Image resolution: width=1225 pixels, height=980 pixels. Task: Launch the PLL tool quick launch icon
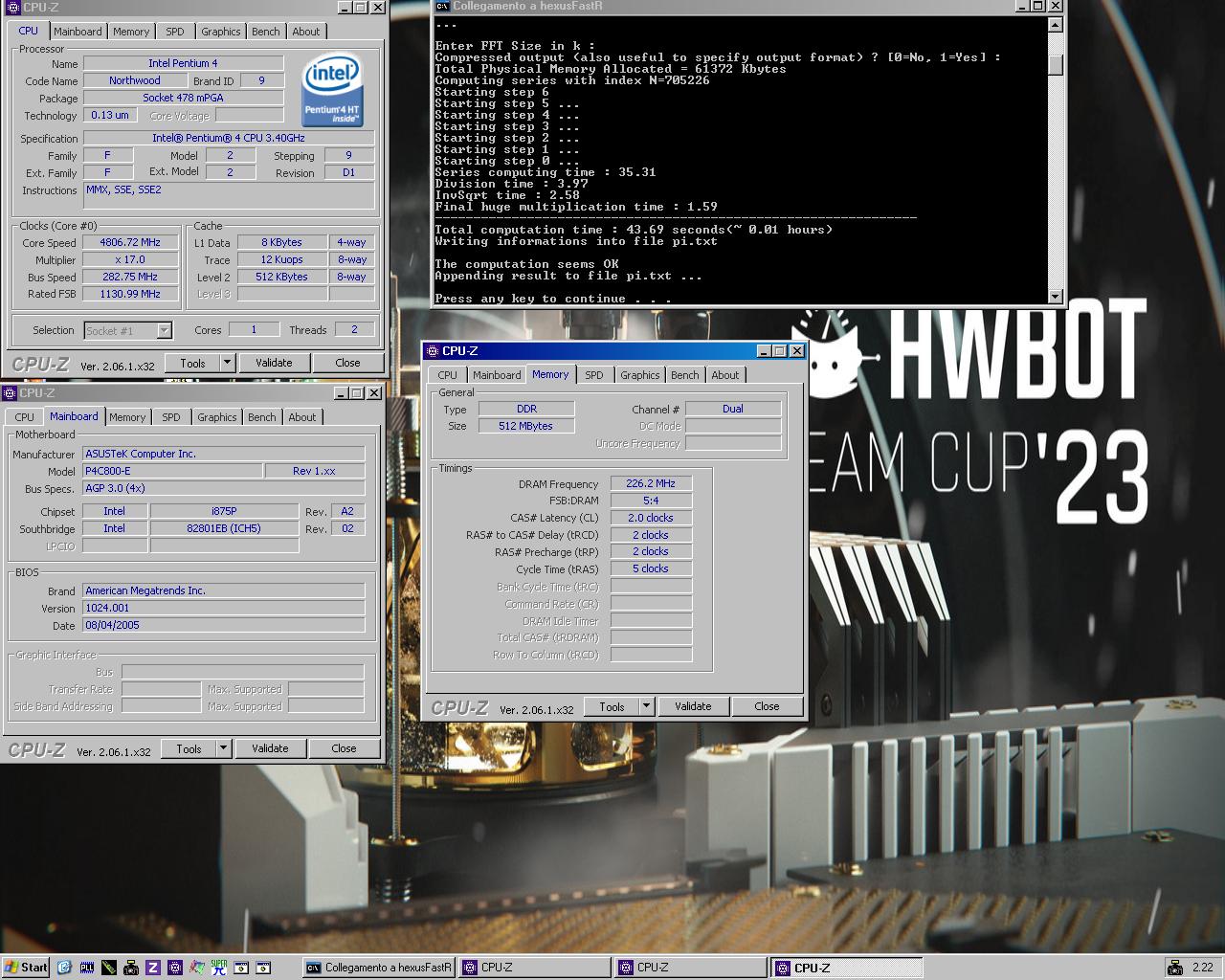click(x=87, y=968)
